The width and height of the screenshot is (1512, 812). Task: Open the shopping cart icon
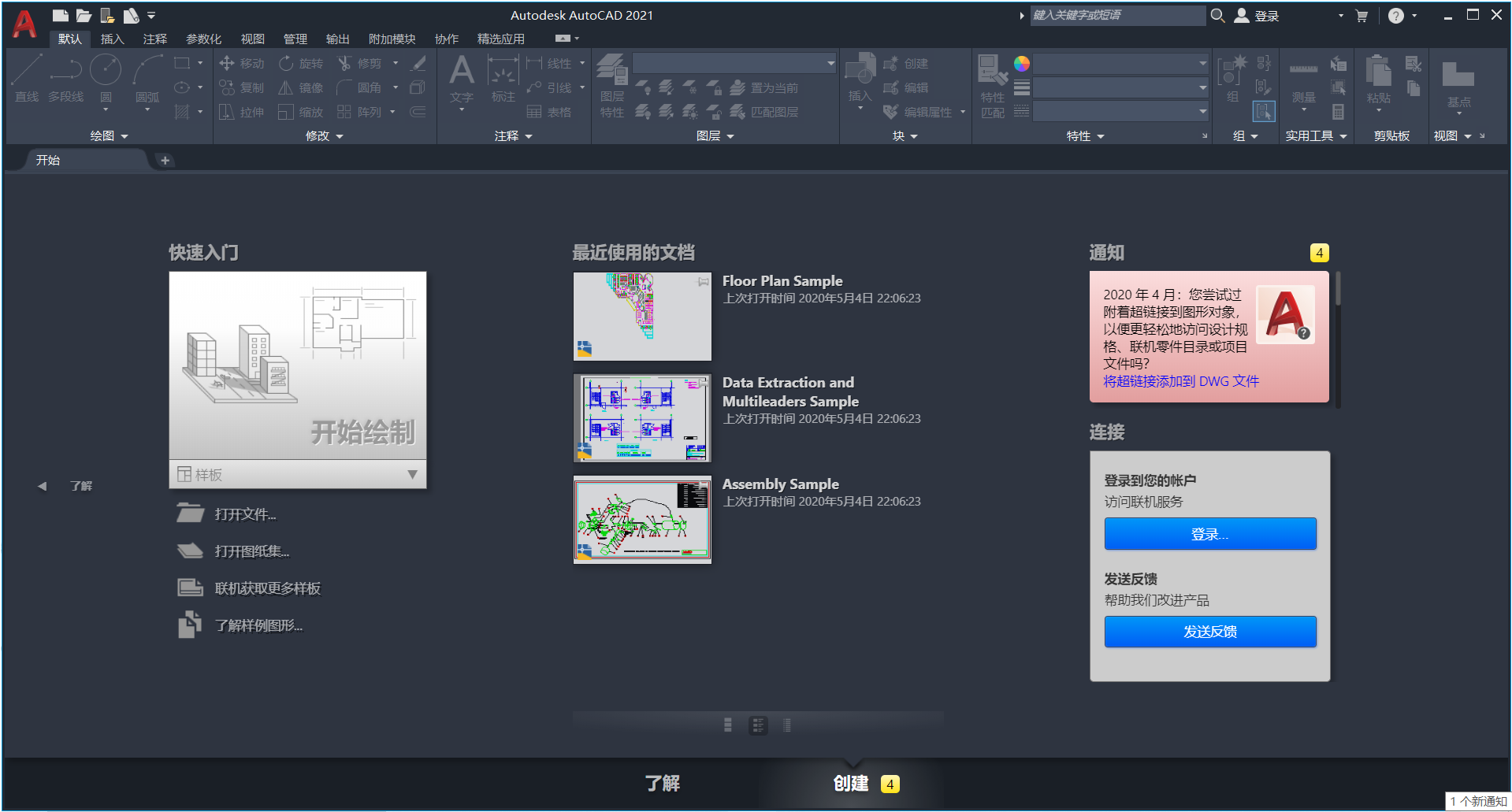1362,16
